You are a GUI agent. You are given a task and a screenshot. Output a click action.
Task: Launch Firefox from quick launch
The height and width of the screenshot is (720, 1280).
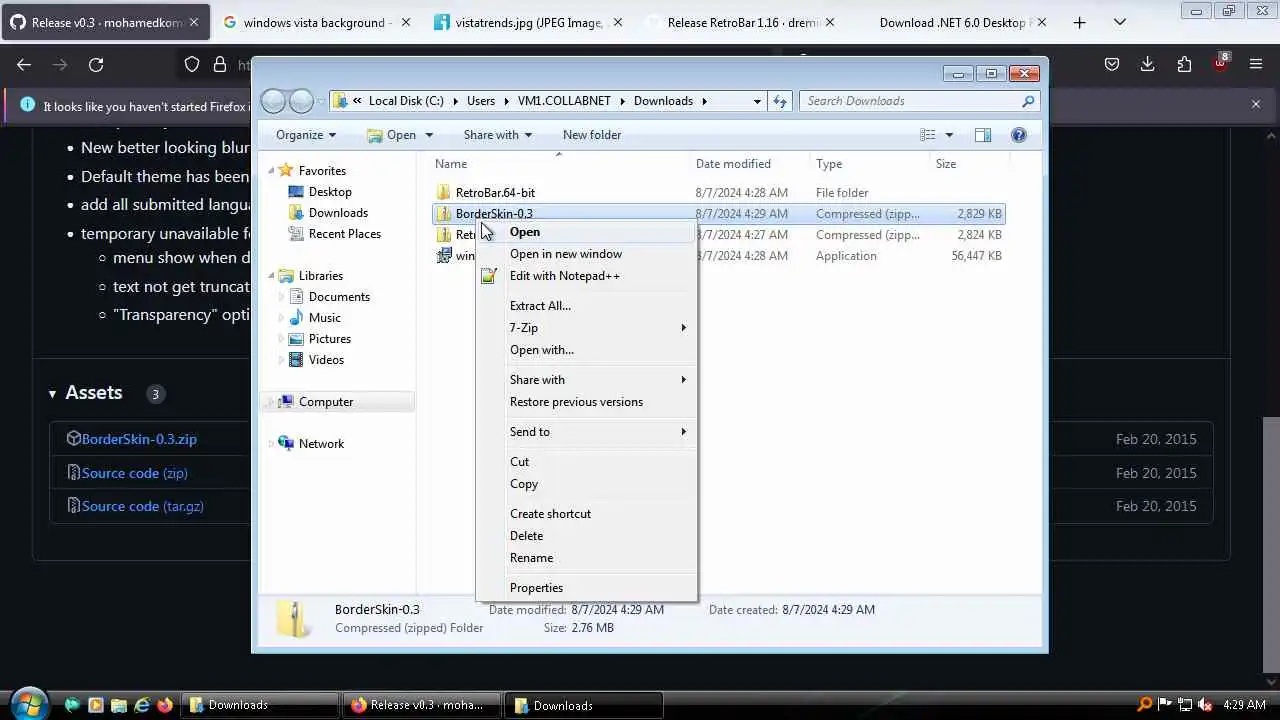click(165, 705)
